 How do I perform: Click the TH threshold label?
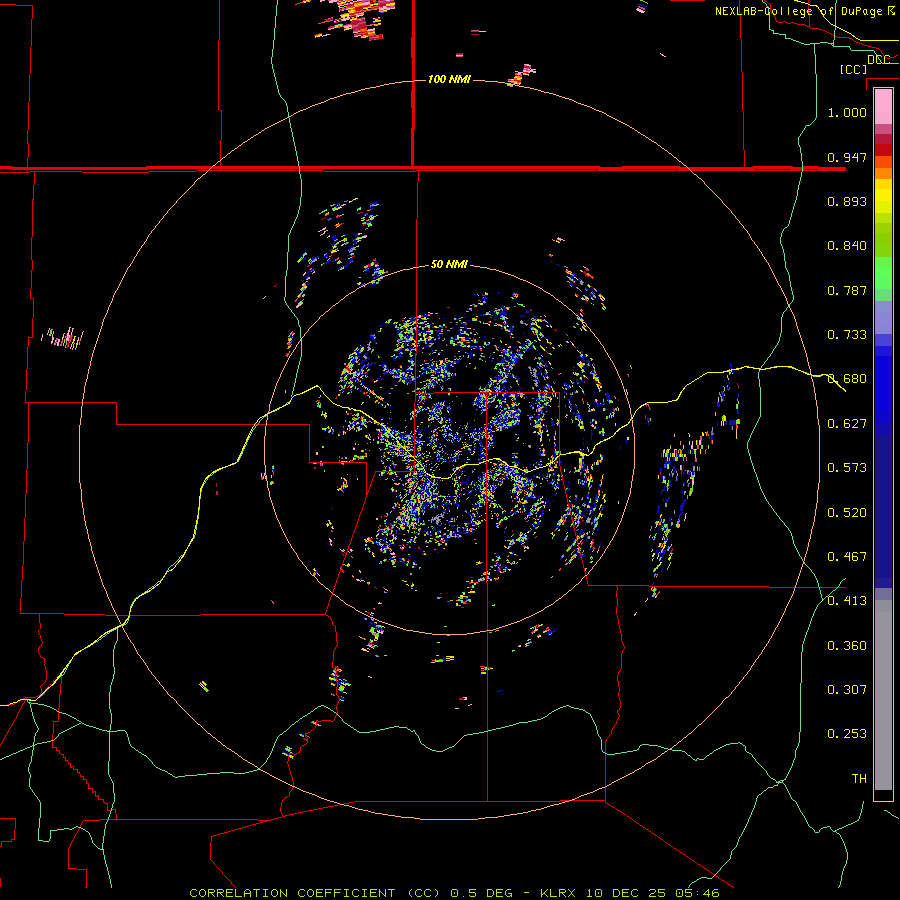coord(859,779)
